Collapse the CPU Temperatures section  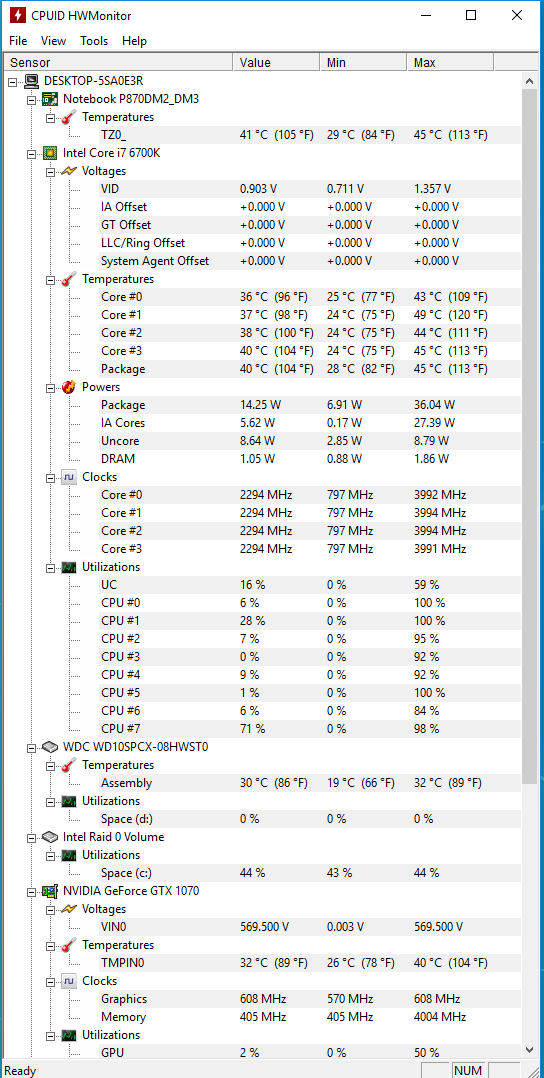coord(50,280)
